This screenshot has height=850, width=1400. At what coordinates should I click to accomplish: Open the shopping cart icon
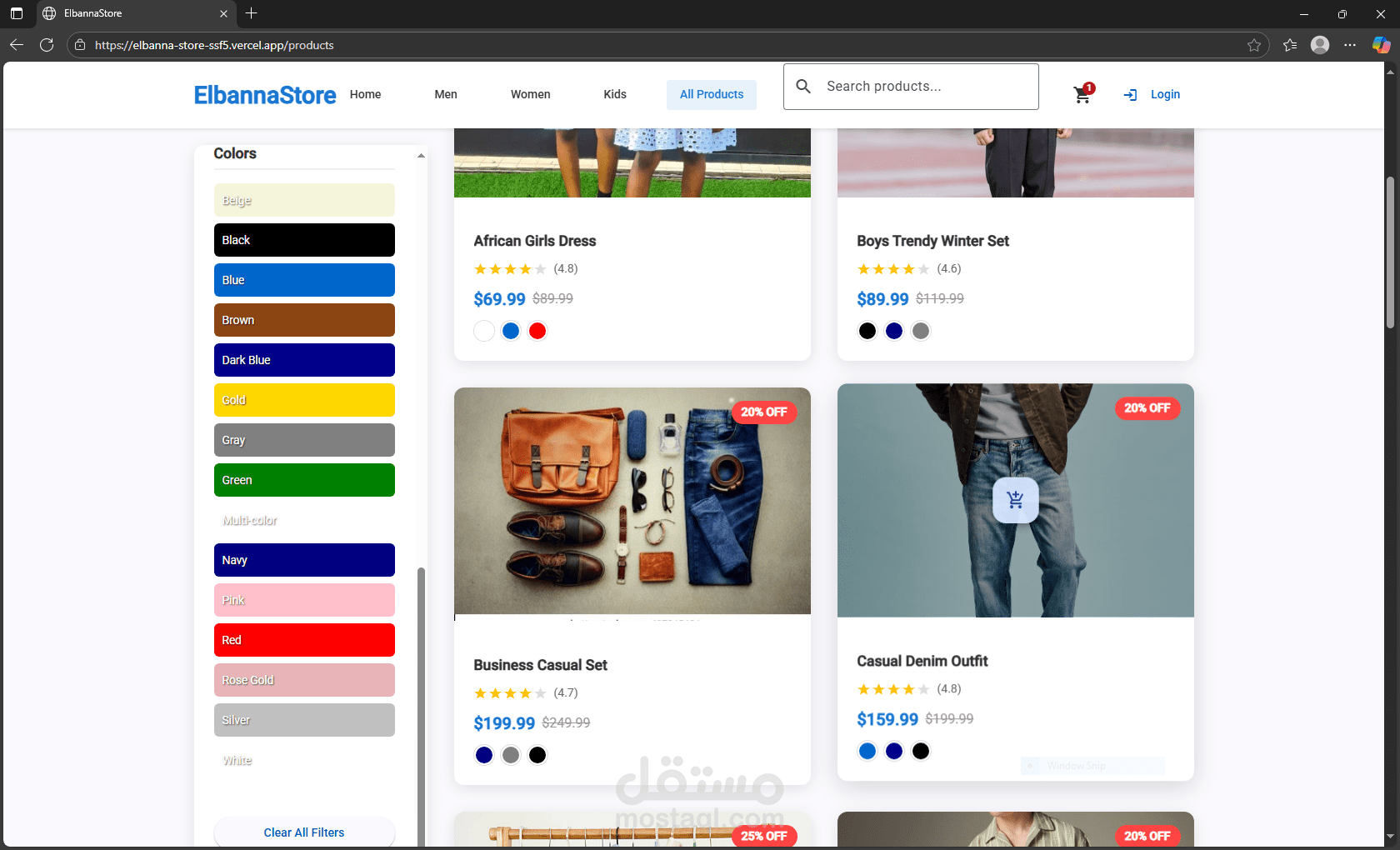click(1082, 94)
